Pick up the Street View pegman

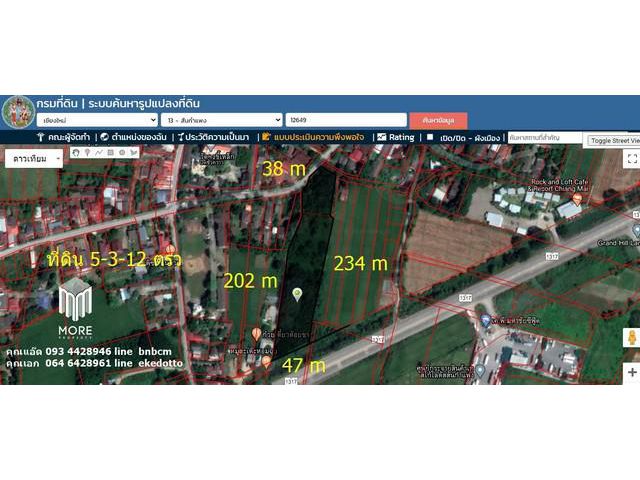(x=631, y=339)
